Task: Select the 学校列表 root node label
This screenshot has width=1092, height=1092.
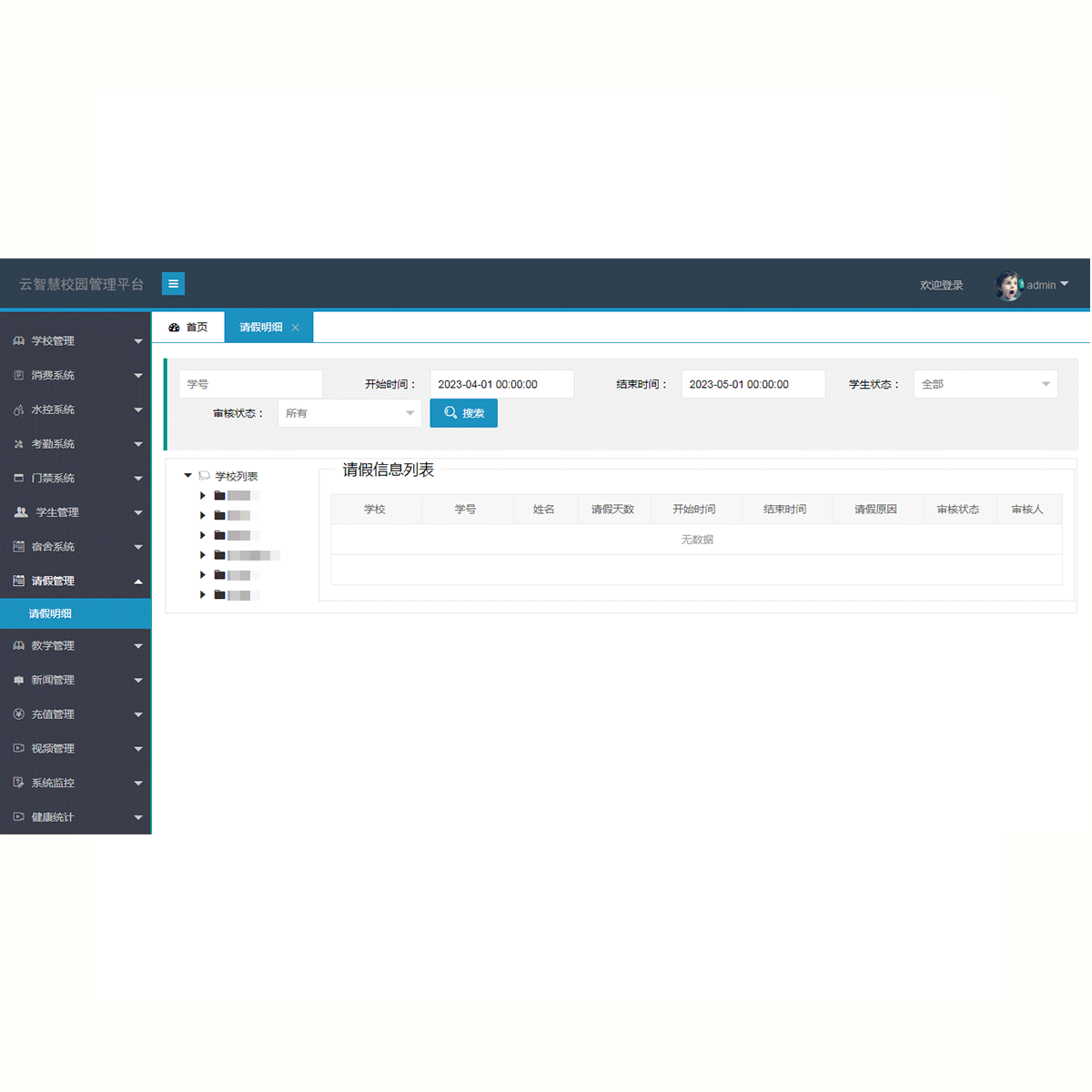Action: tap(237, 476)
